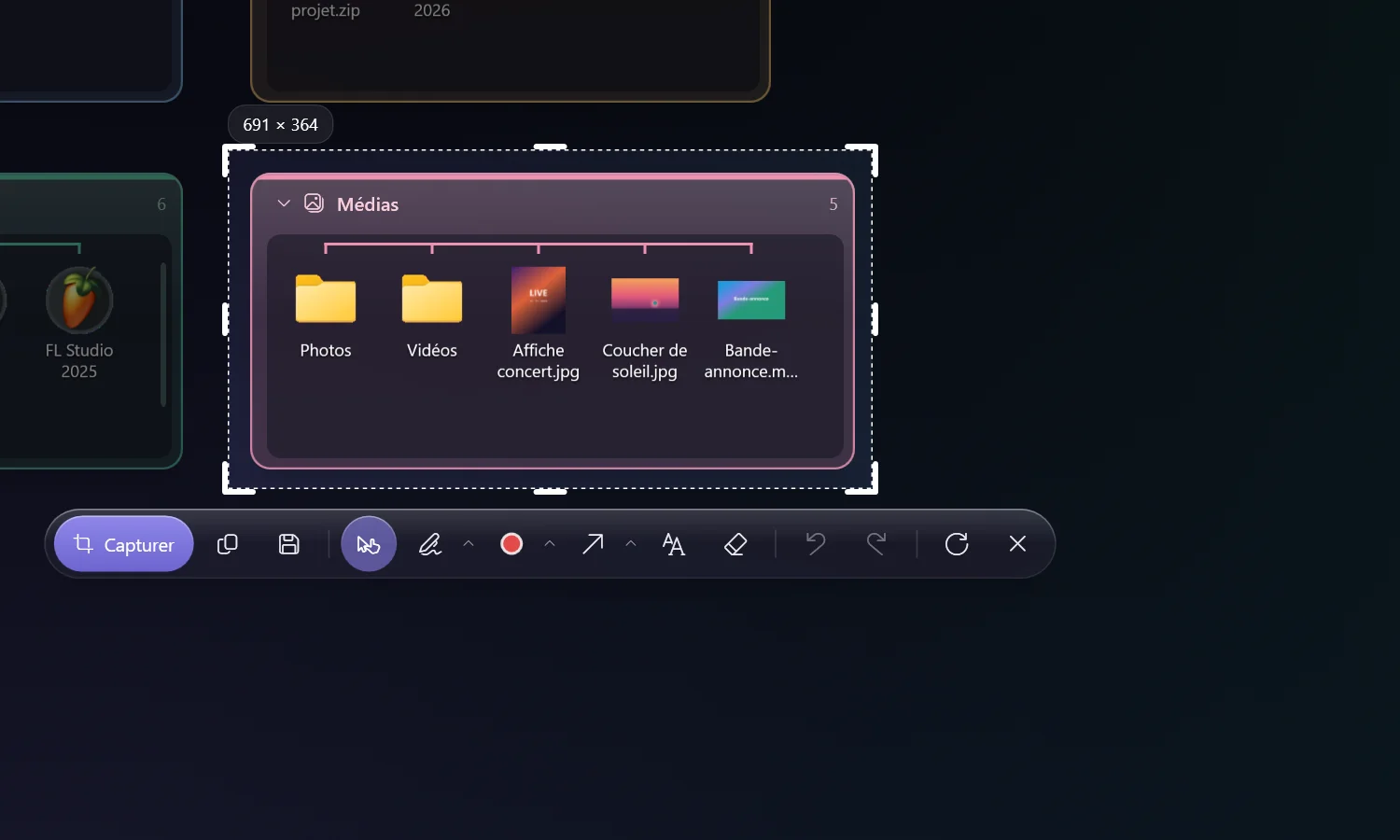Select the pen drawing tool
Viewport: 1400px width, 840px height.
[430, 544]
